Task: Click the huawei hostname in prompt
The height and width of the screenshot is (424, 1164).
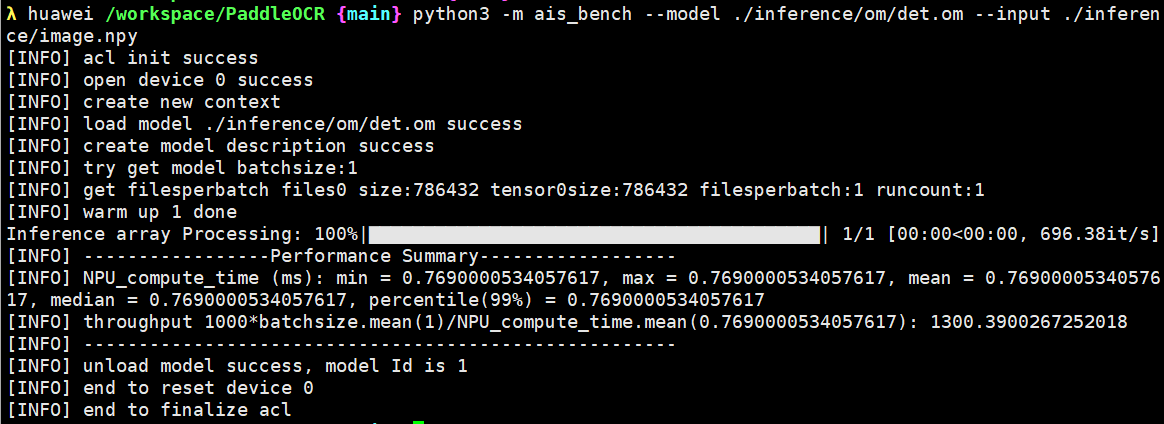Action: (62, 15)
